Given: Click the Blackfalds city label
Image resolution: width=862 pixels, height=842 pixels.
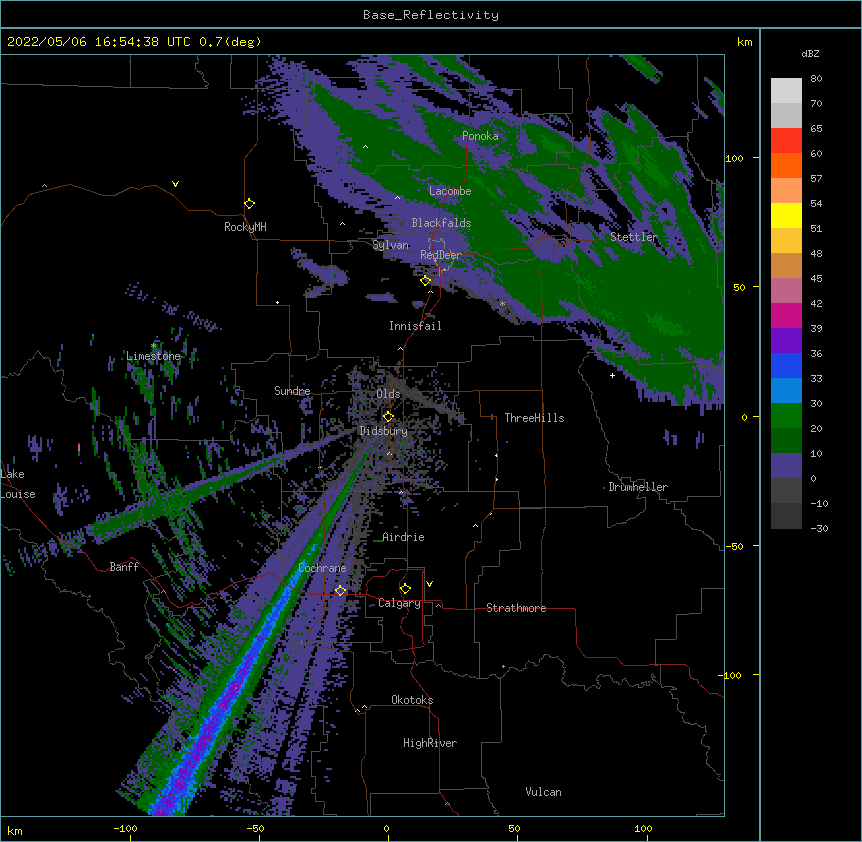Looking at the screenshot, I should coord(441,223).
